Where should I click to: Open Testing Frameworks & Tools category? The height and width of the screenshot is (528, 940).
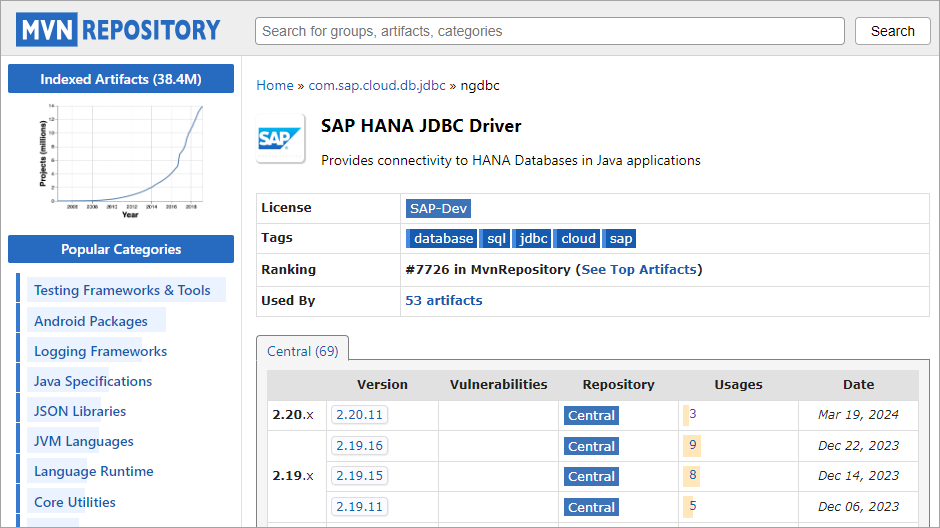122,290
